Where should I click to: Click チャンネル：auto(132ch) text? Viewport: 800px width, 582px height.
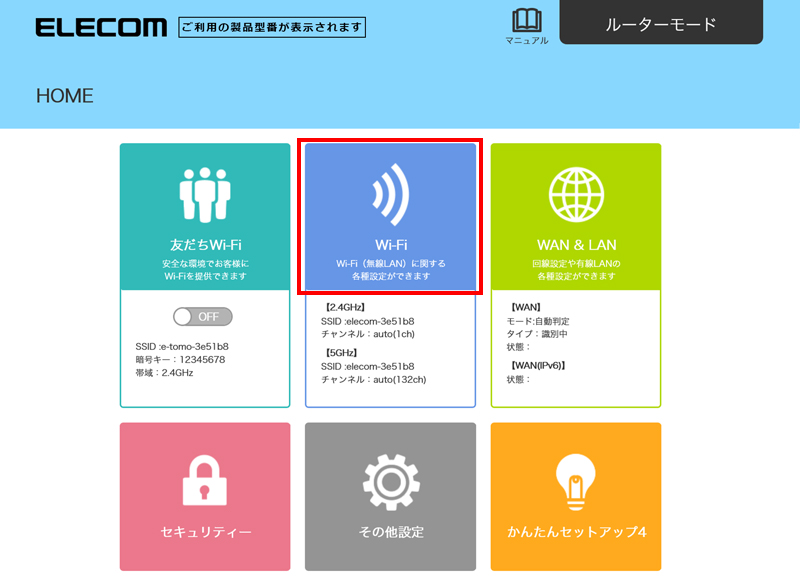point(373,379)
